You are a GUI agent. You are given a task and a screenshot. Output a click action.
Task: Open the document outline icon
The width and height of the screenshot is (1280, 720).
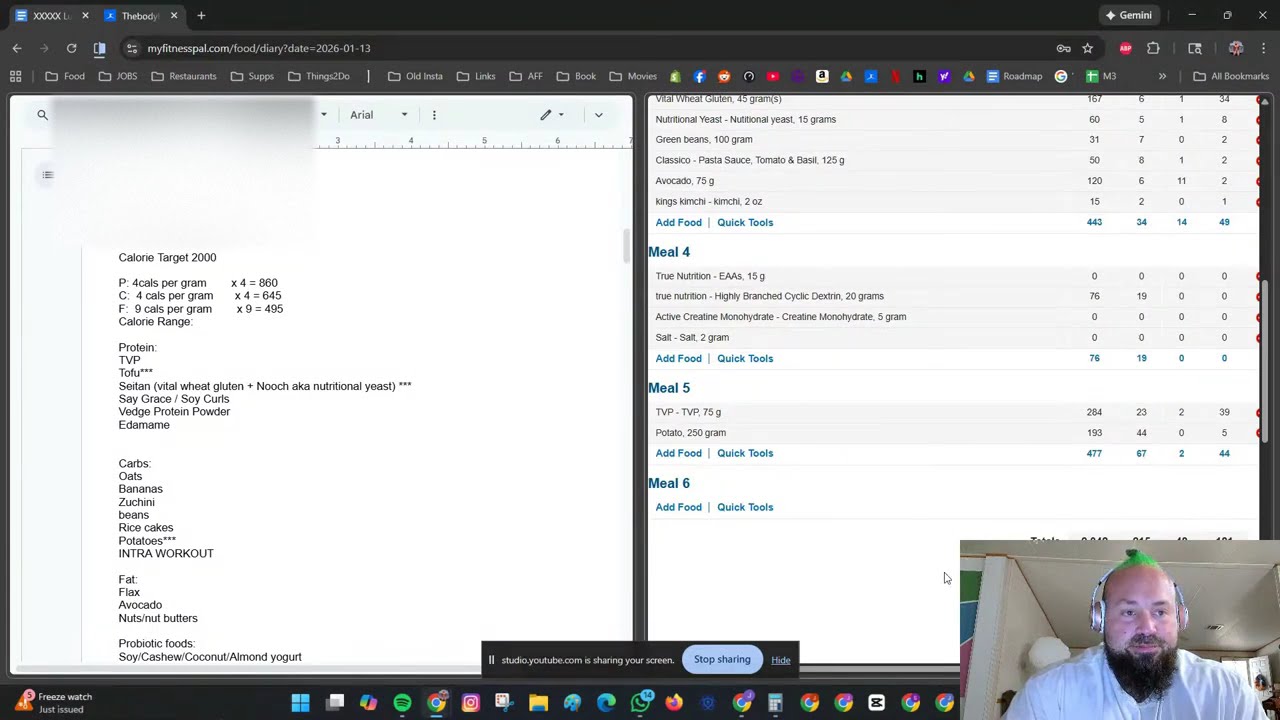click(47, 175)
